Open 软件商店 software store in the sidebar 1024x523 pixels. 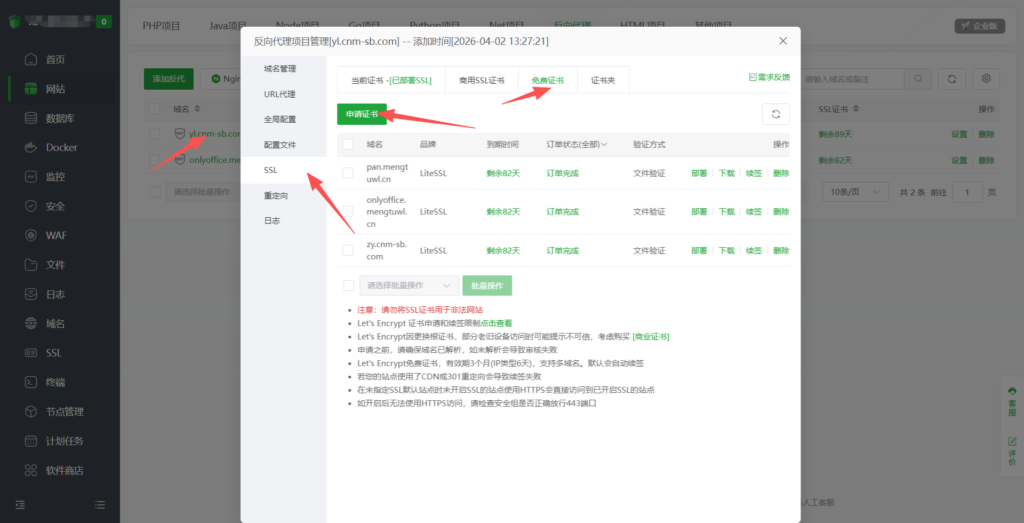tap(64, 471)
